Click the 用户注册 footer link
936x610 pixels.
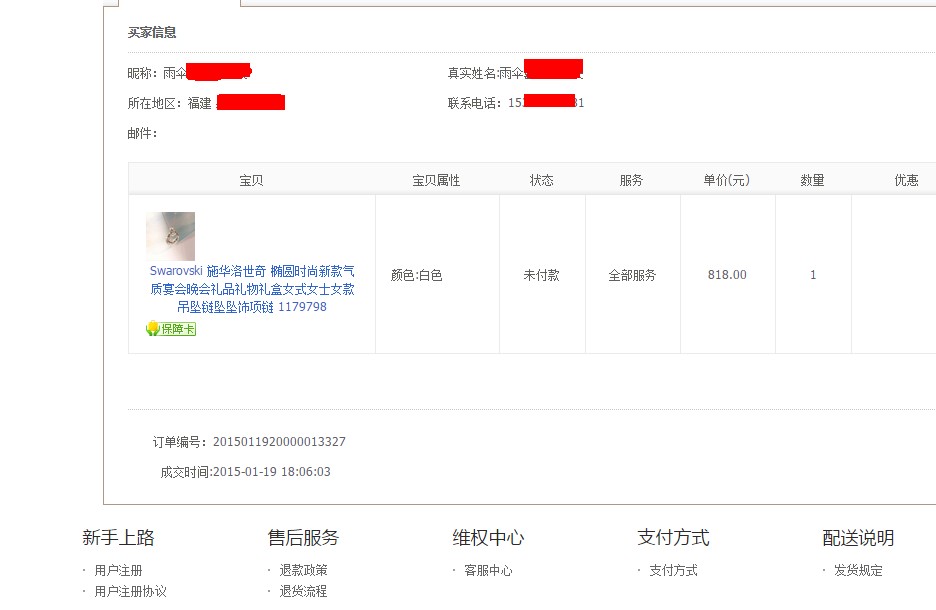coord(118,571)
